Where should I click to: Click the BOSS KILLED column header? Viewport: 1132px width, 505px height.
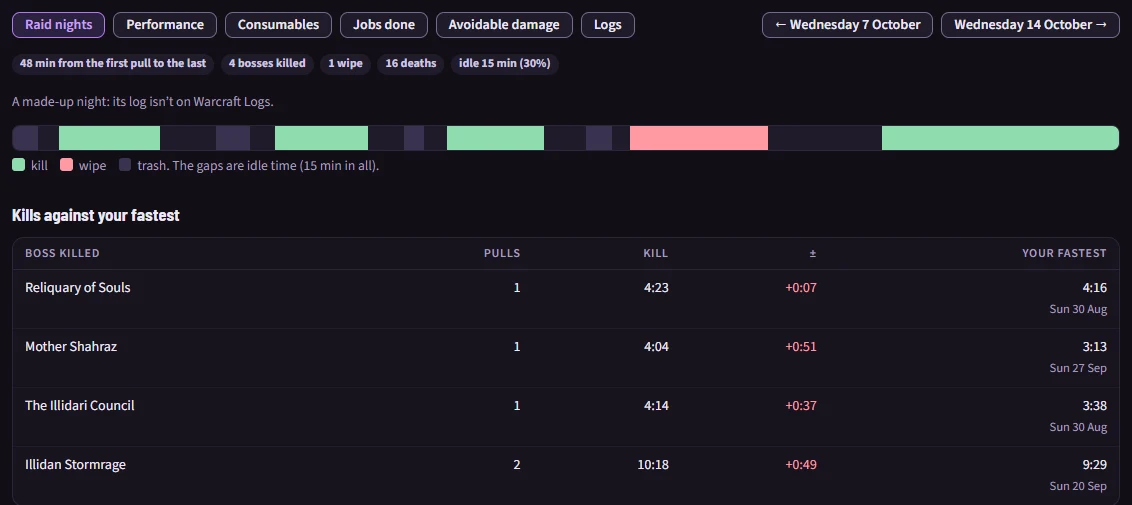point(62,253)
